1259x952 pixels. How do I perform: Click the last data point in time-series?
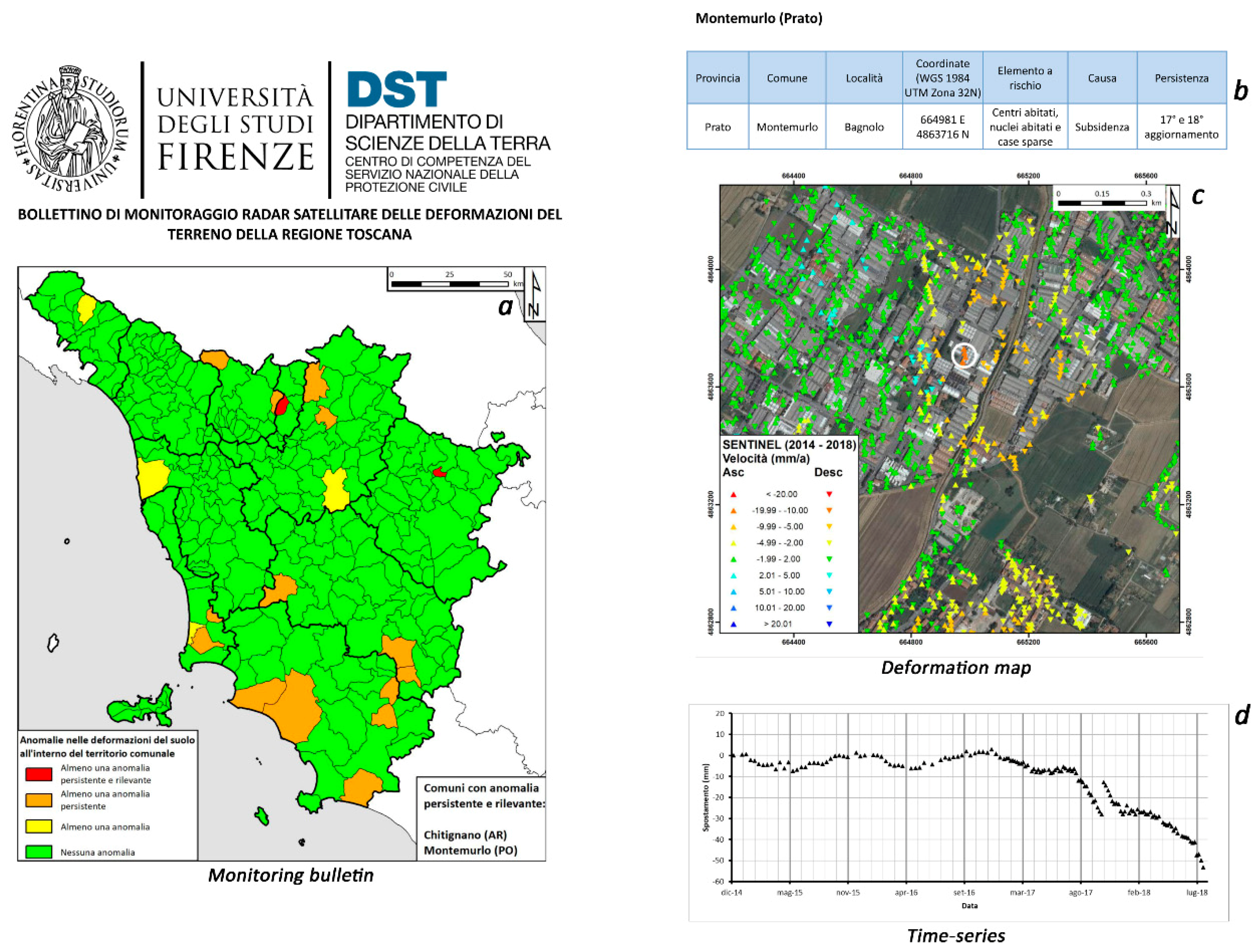(x=1203, y=867)
